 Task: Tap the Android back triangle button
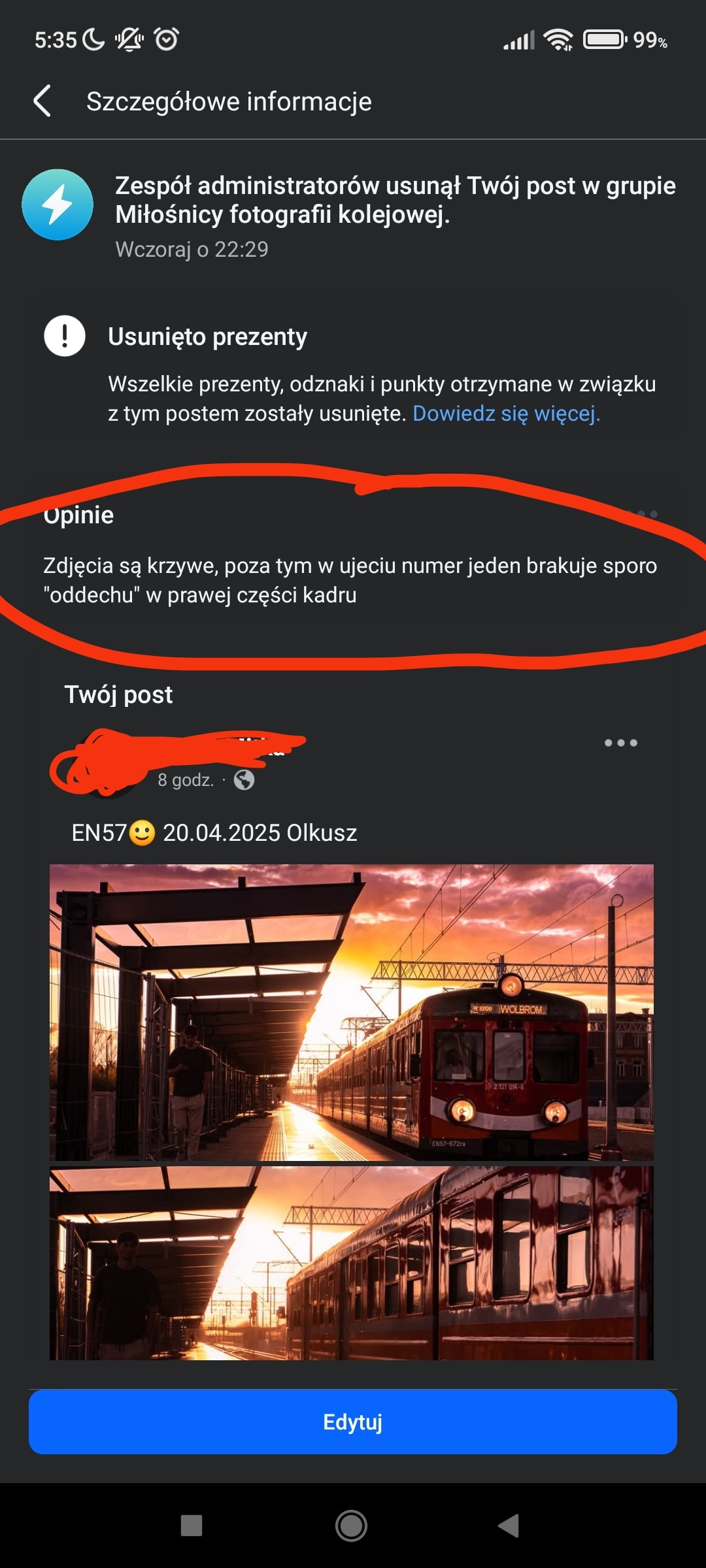coord(509,1526)
